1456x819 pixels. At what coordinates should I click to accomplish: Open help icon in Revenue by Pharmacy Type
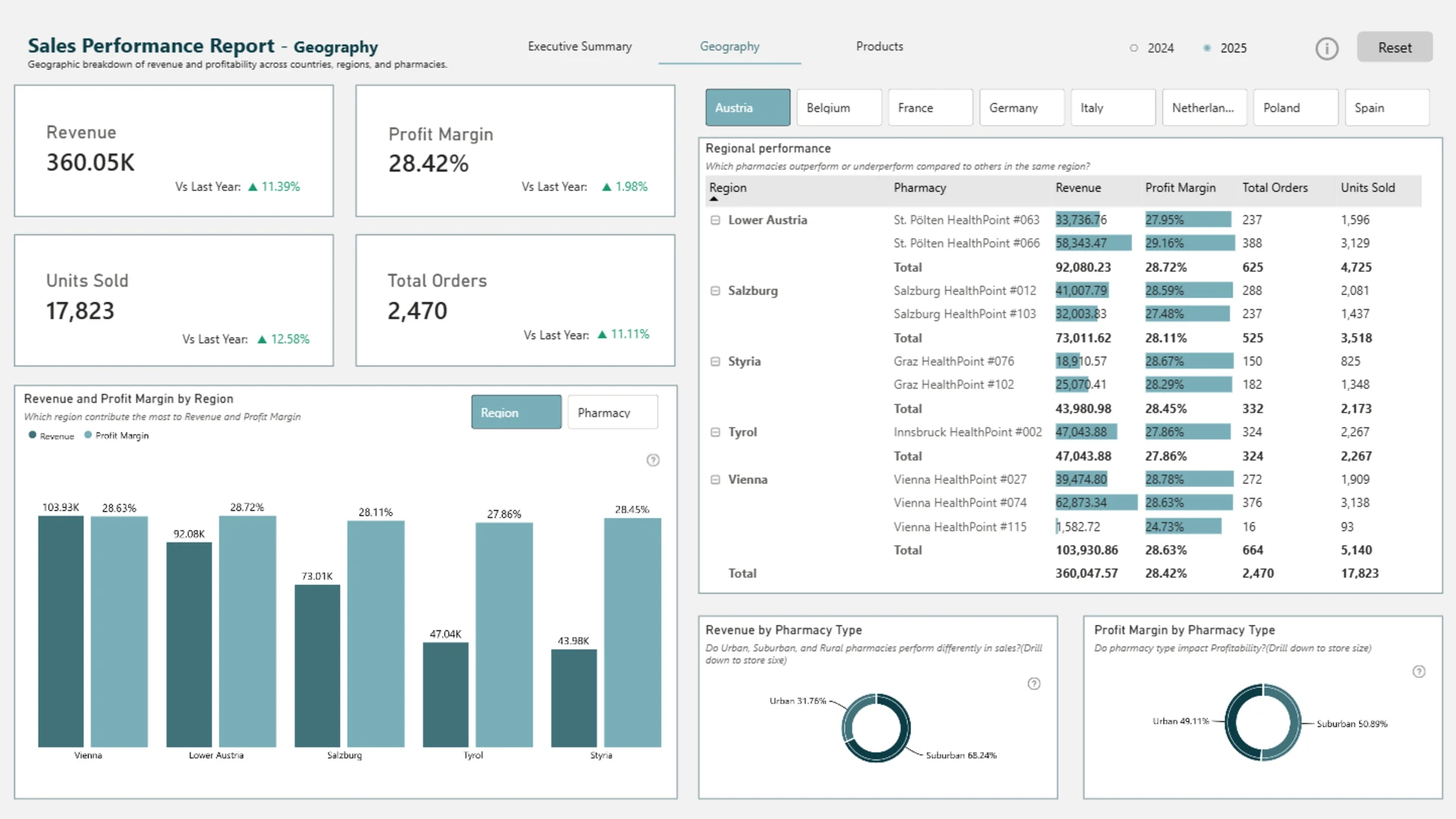pyautogui.click(x=1034, y=684)
